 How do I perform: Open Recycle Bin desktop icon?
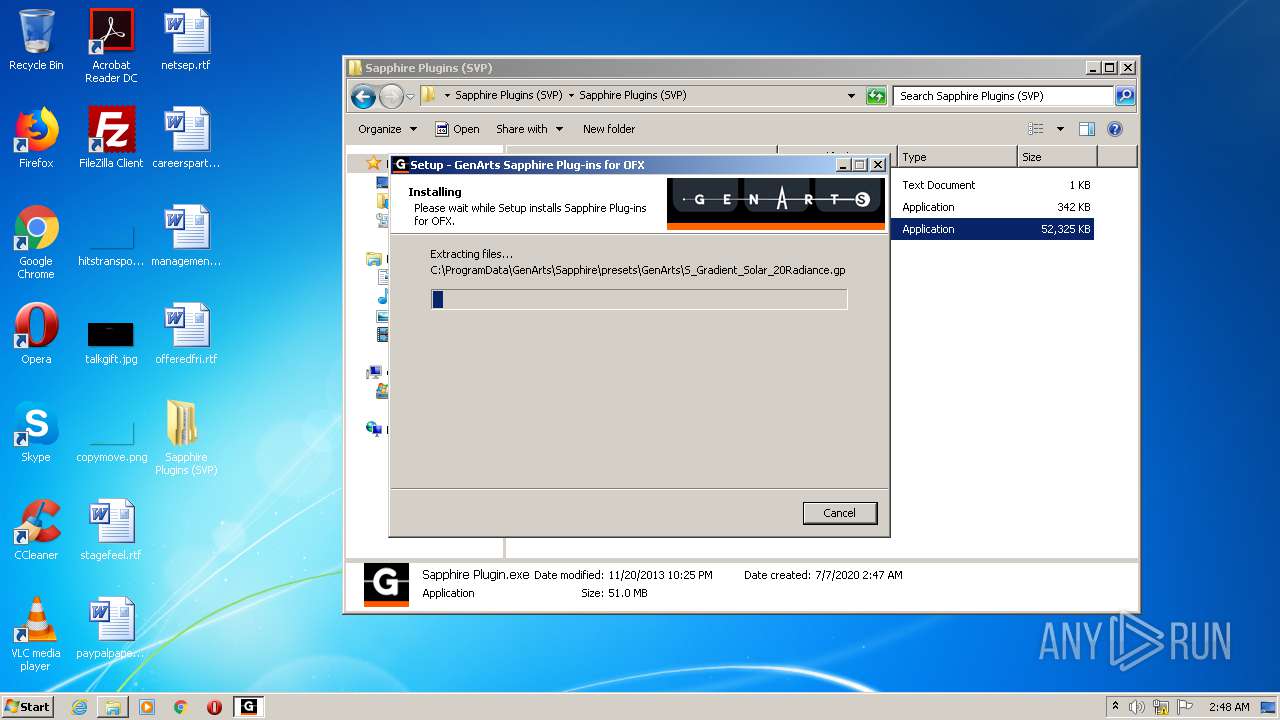click(36, 40)
